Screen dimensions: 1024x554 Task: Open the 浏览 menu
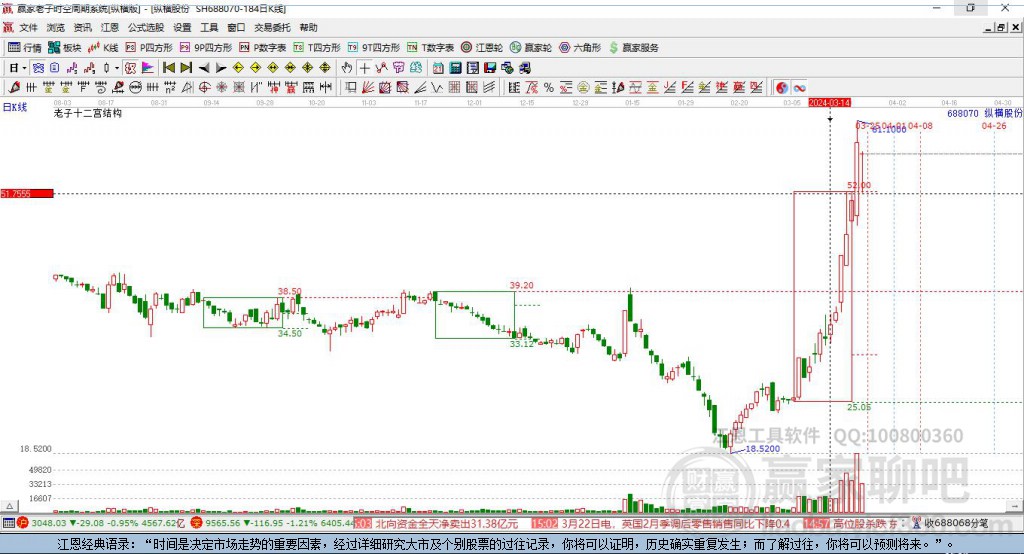[x=56, y=27]
